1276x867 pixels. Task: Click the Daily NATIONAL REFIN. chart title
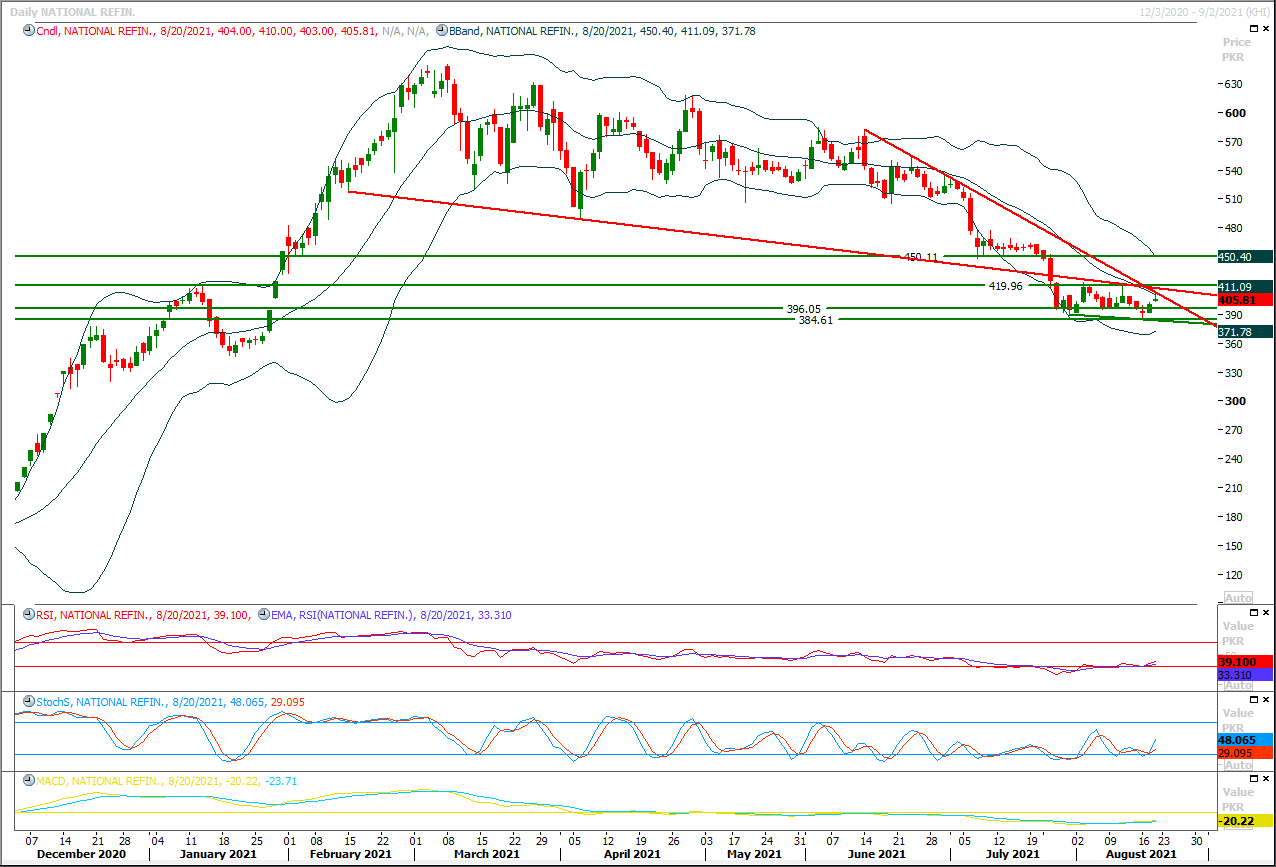72,10
